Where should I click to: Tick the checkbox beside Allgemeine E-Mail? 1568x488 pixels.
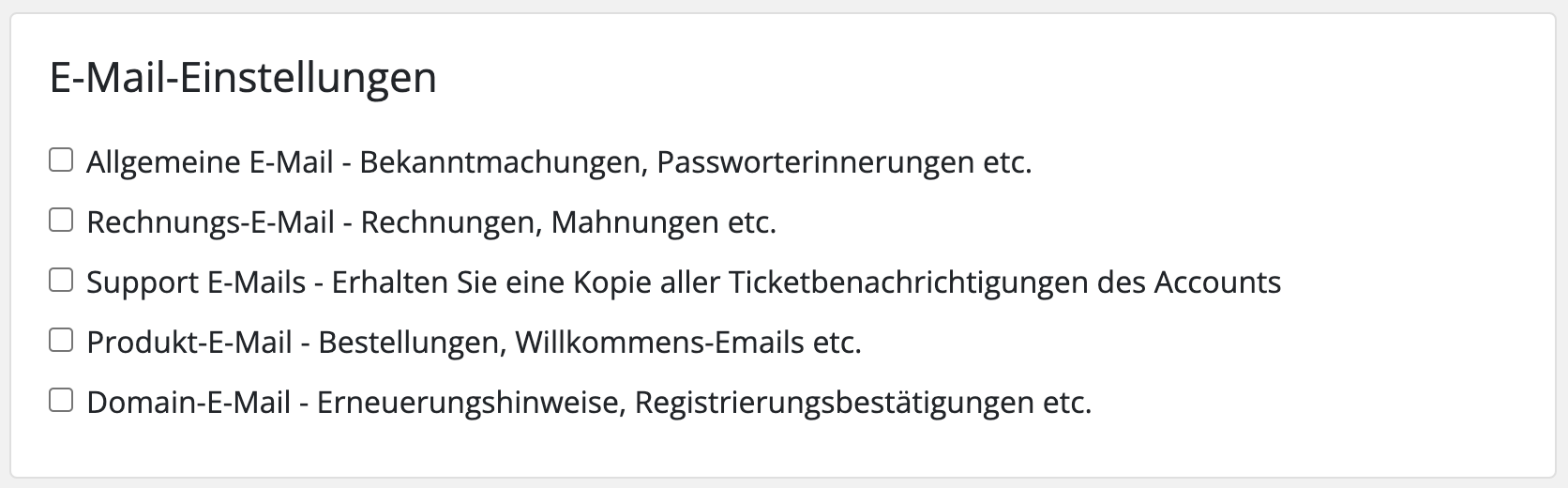click(61, 160)
